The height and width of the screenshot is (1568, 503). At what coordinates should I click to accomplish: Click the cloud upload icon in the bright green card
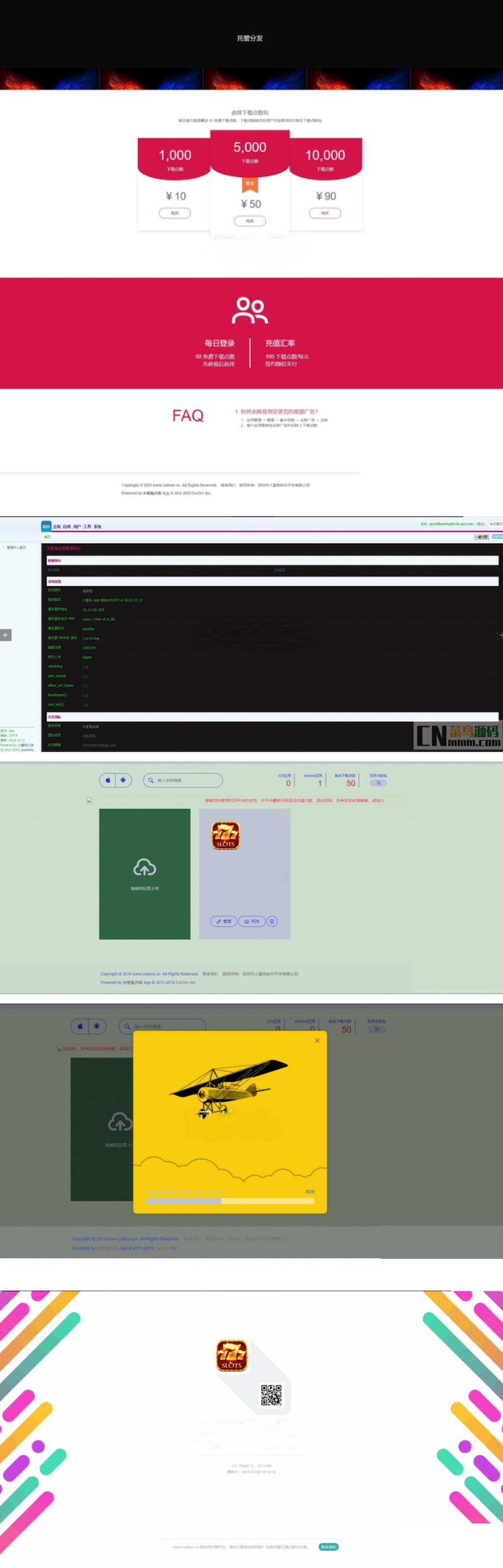click(x=145, y=868)
